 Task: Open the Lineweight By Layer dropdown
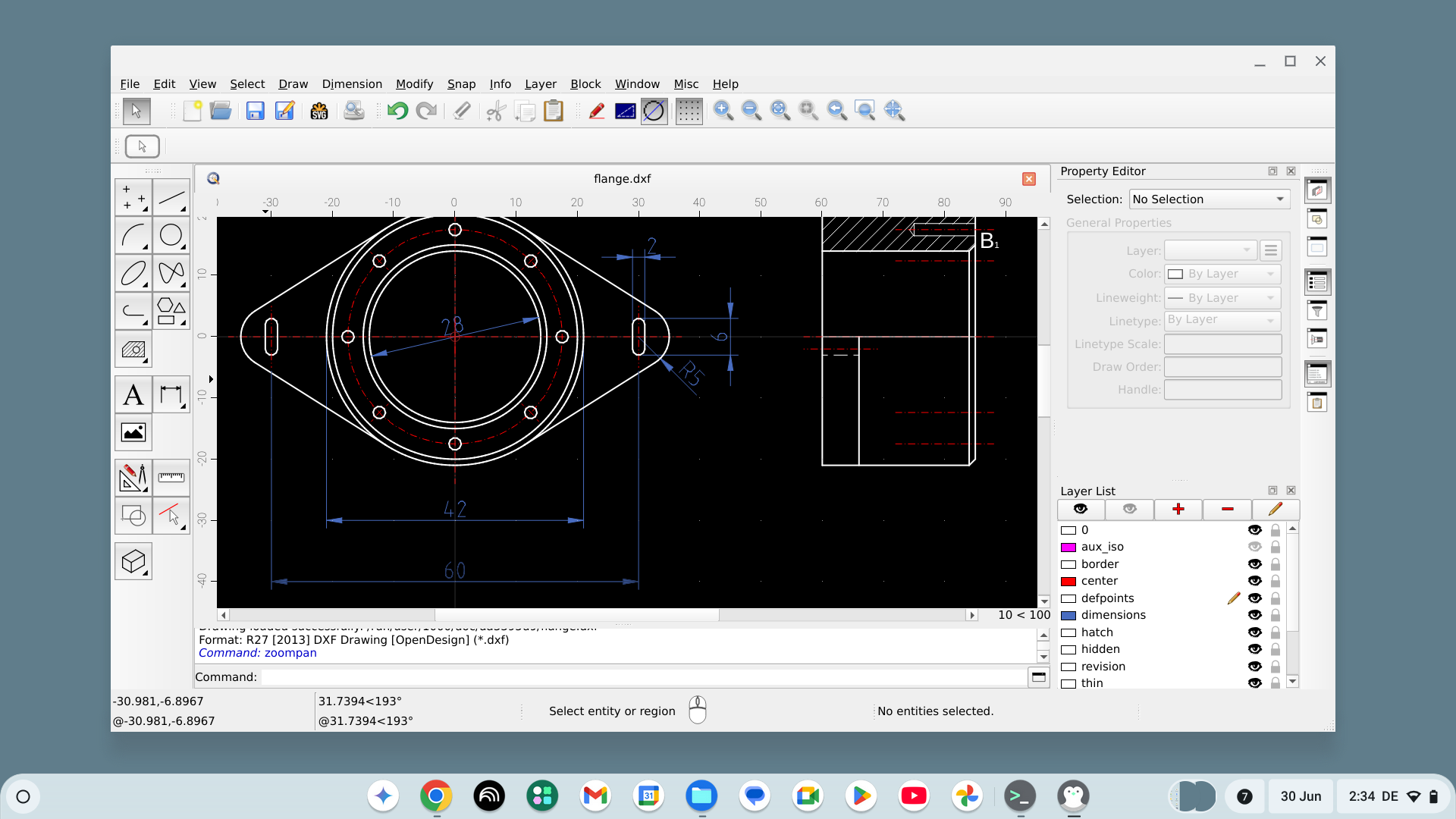tap(1222, 298)
